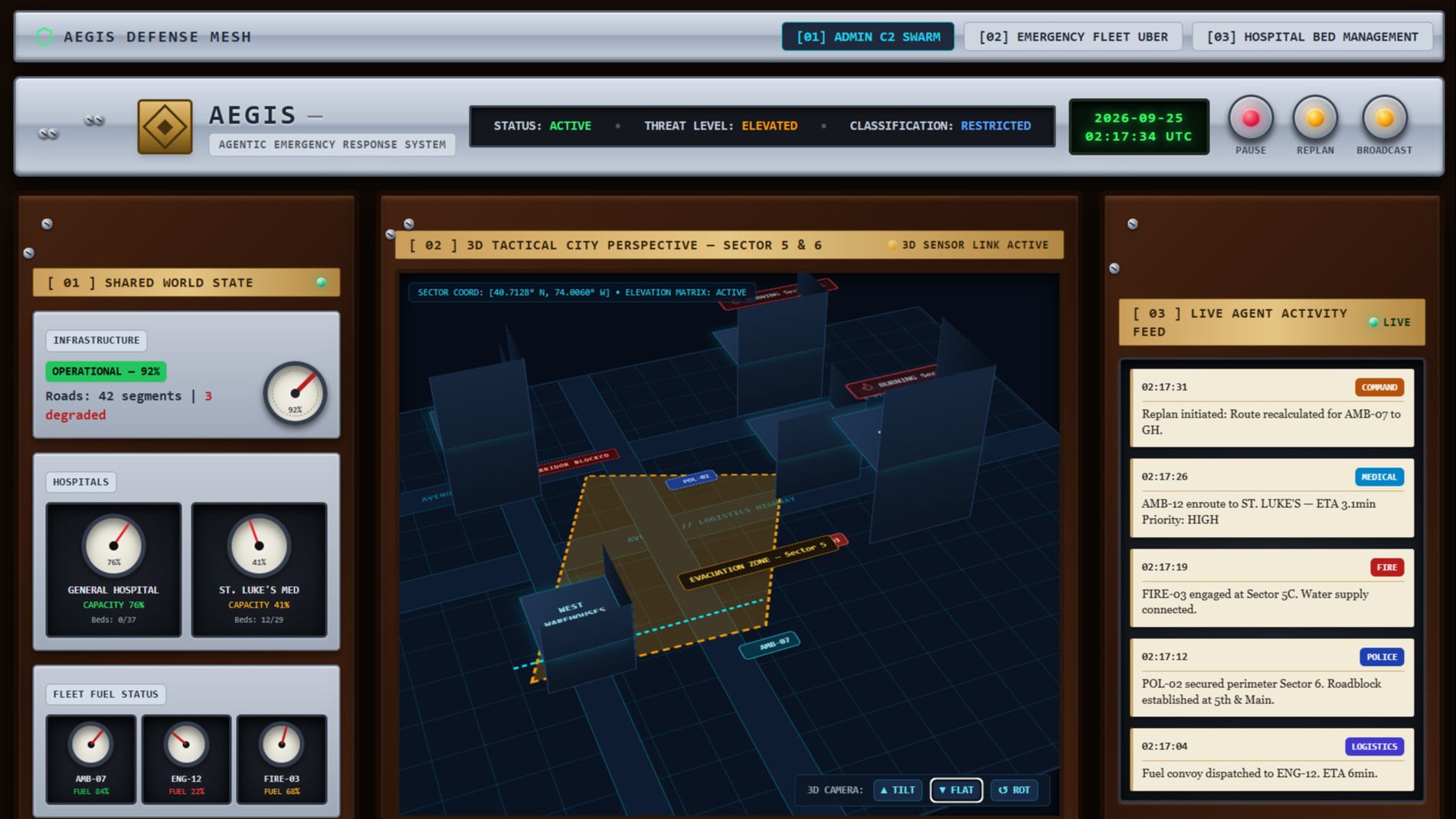Click the FLEET FUEL STATUS section label
The image size is (1456, 819).
click(x=106, y=694)
